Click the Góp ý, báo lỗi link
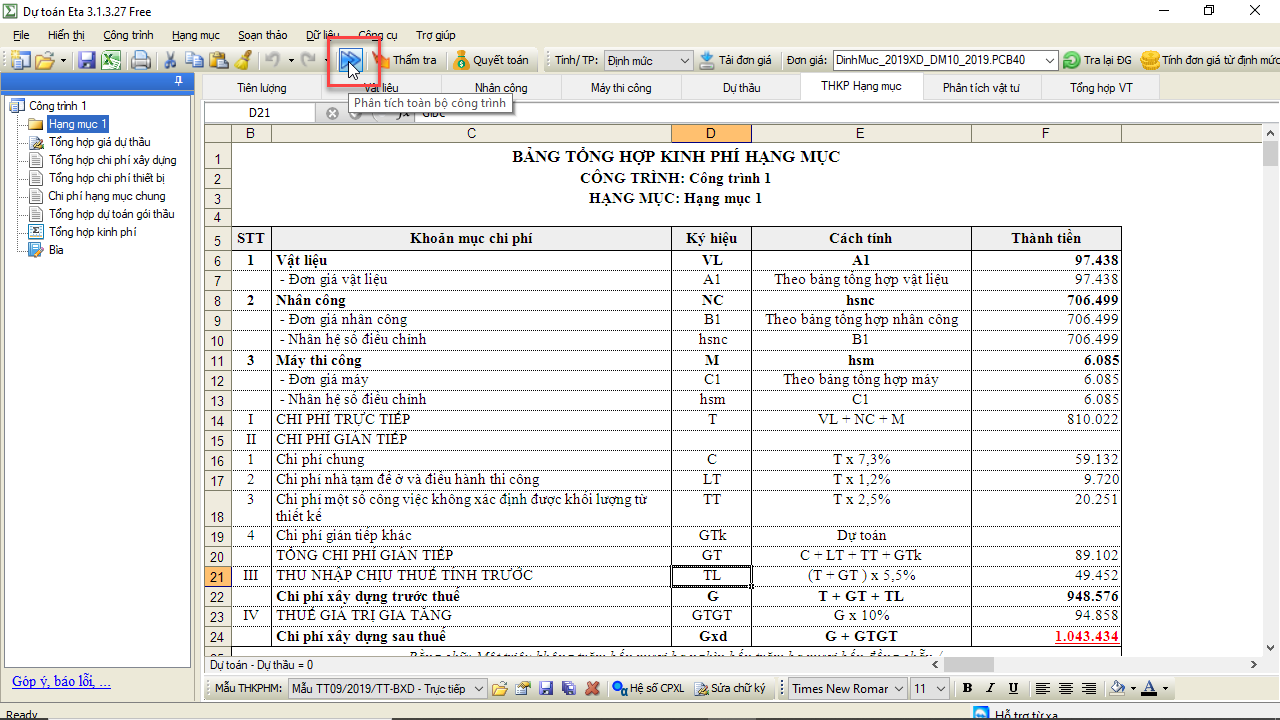Image resolution: width=1280 pixels, height=720 pixels. pos(61,682)
